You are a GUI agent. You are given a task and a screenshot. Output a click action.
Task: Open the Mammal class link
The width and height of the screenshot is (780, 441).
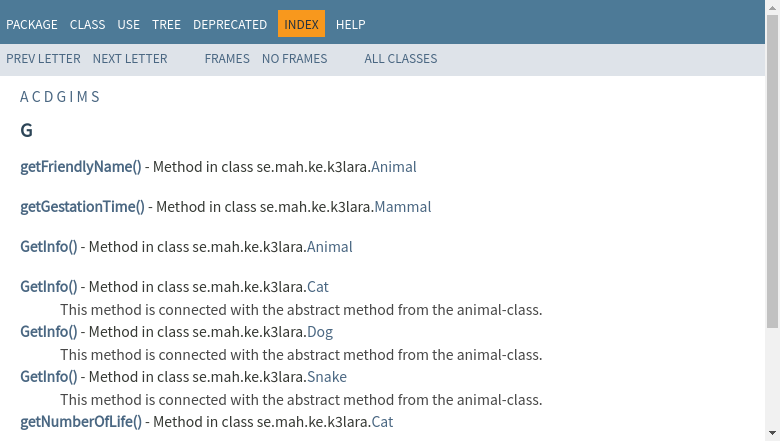click(x=402, y=207)
